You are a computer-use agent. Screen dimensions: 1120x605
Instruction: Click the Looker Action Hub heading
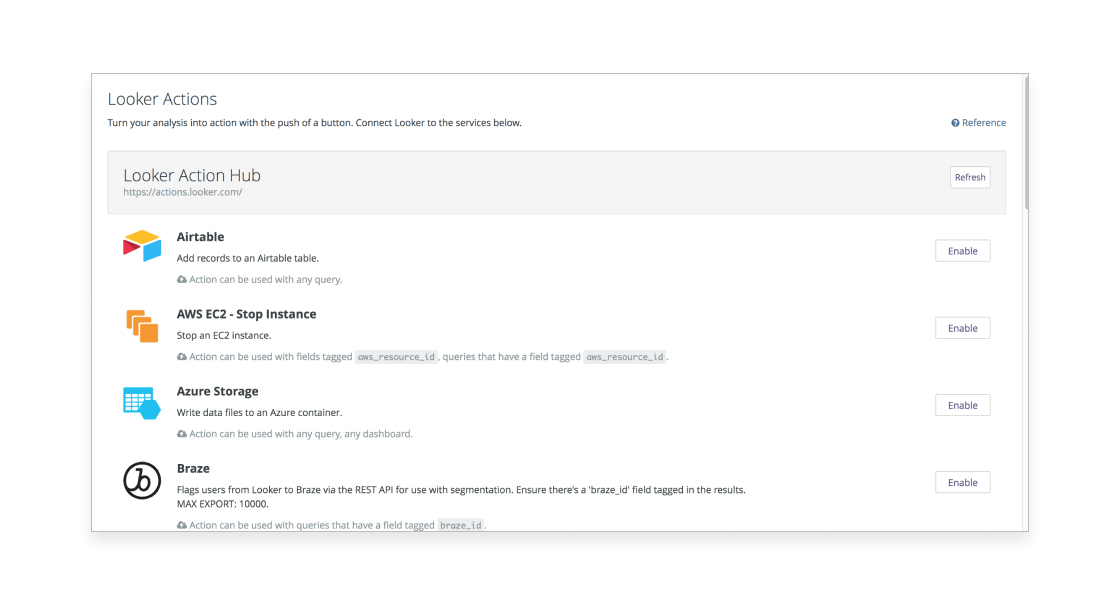click(192, 175)
